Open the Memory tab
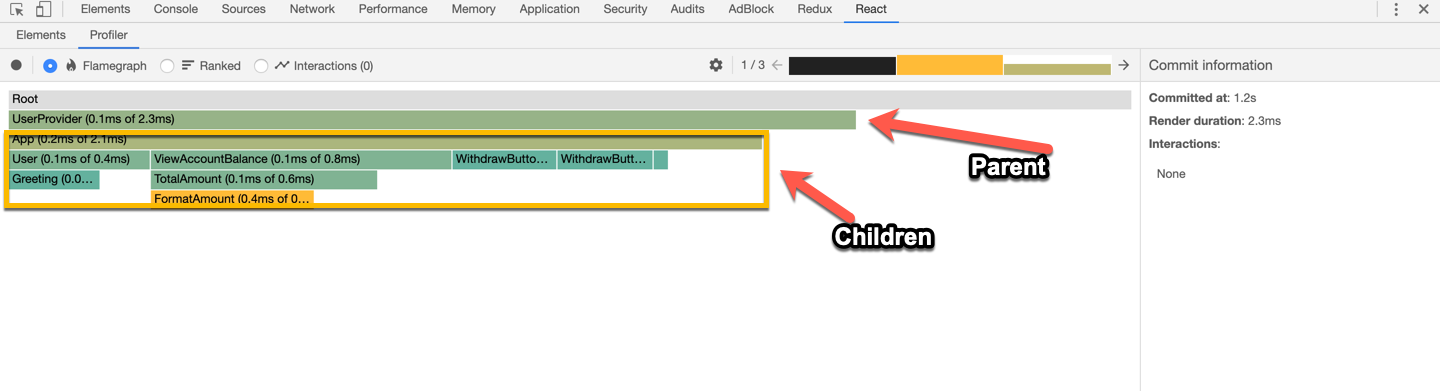This screenshot has width=1440, height=391. click(473, 9)
